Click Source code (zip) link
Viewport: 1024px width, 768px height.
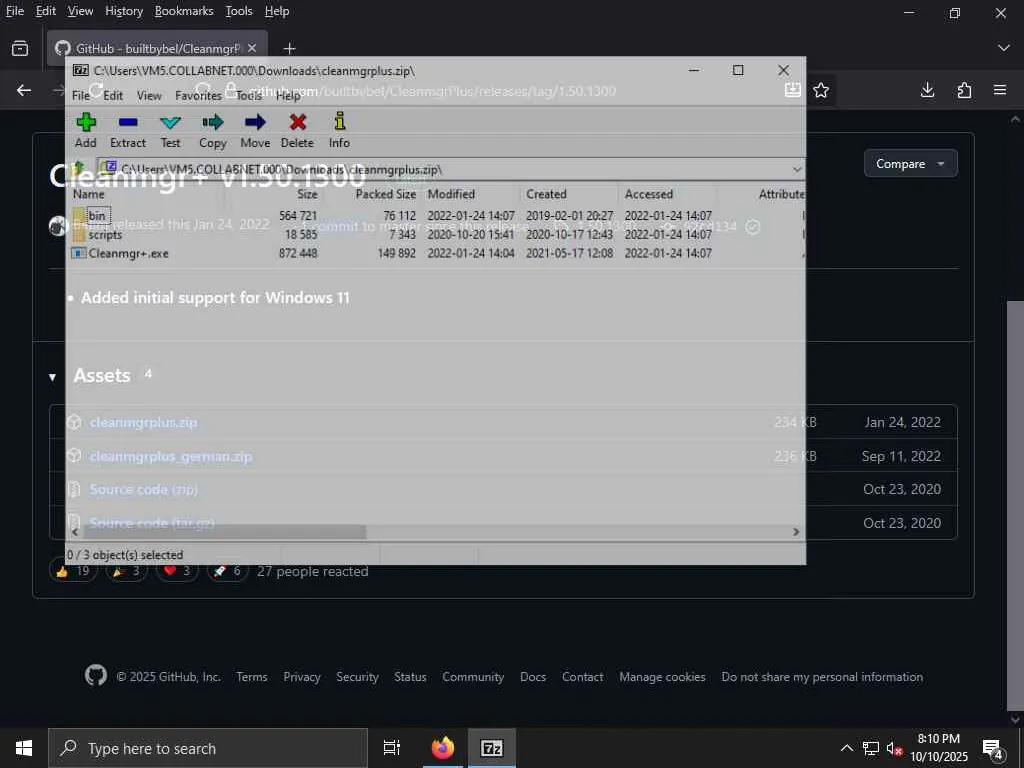click(x=143, y=490)
